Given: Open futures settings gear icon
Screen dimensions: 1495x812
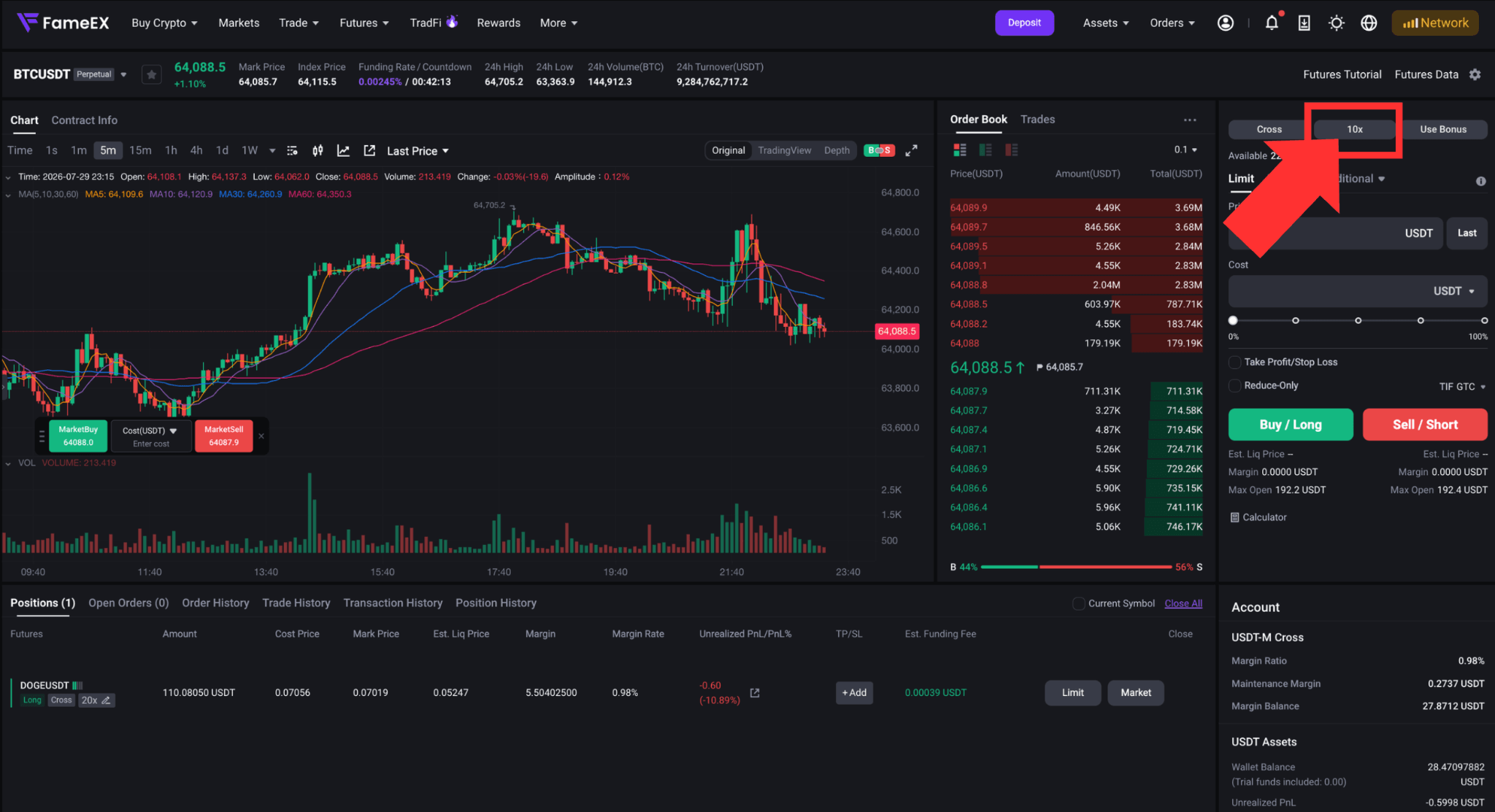Looking at the screenshot, I should (x=1475, y=74).
